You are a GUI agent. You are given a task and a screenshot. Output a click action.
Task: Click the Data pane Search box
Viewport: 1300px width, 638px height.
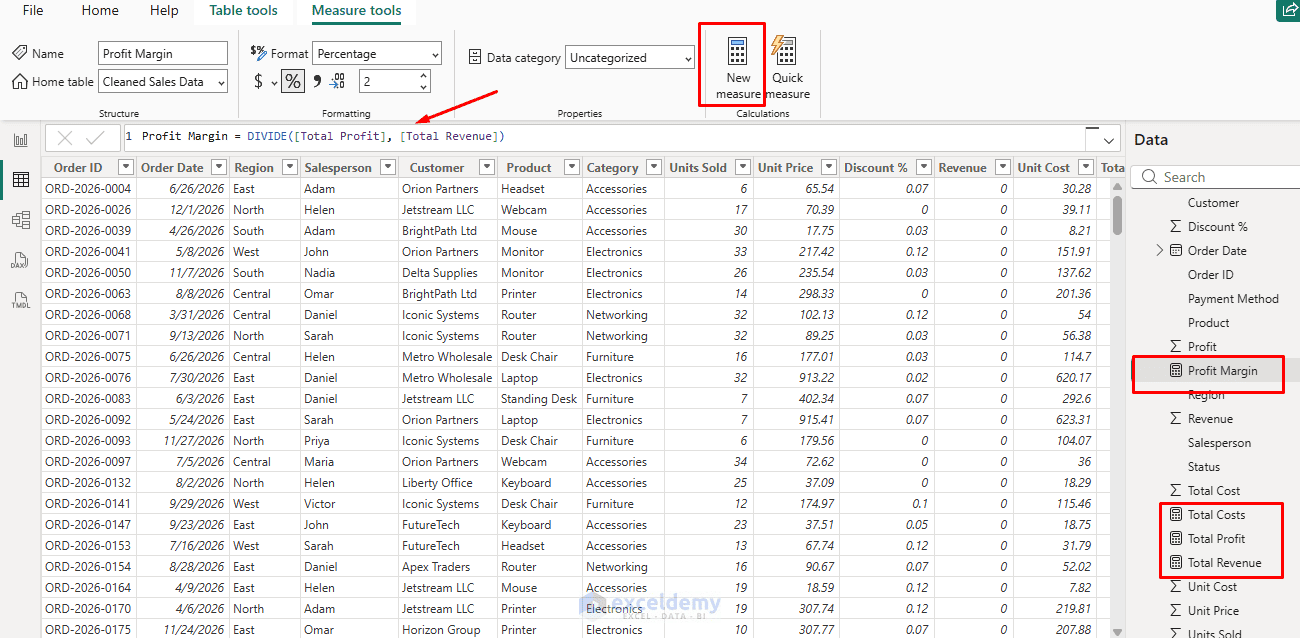pos(1215,177)
